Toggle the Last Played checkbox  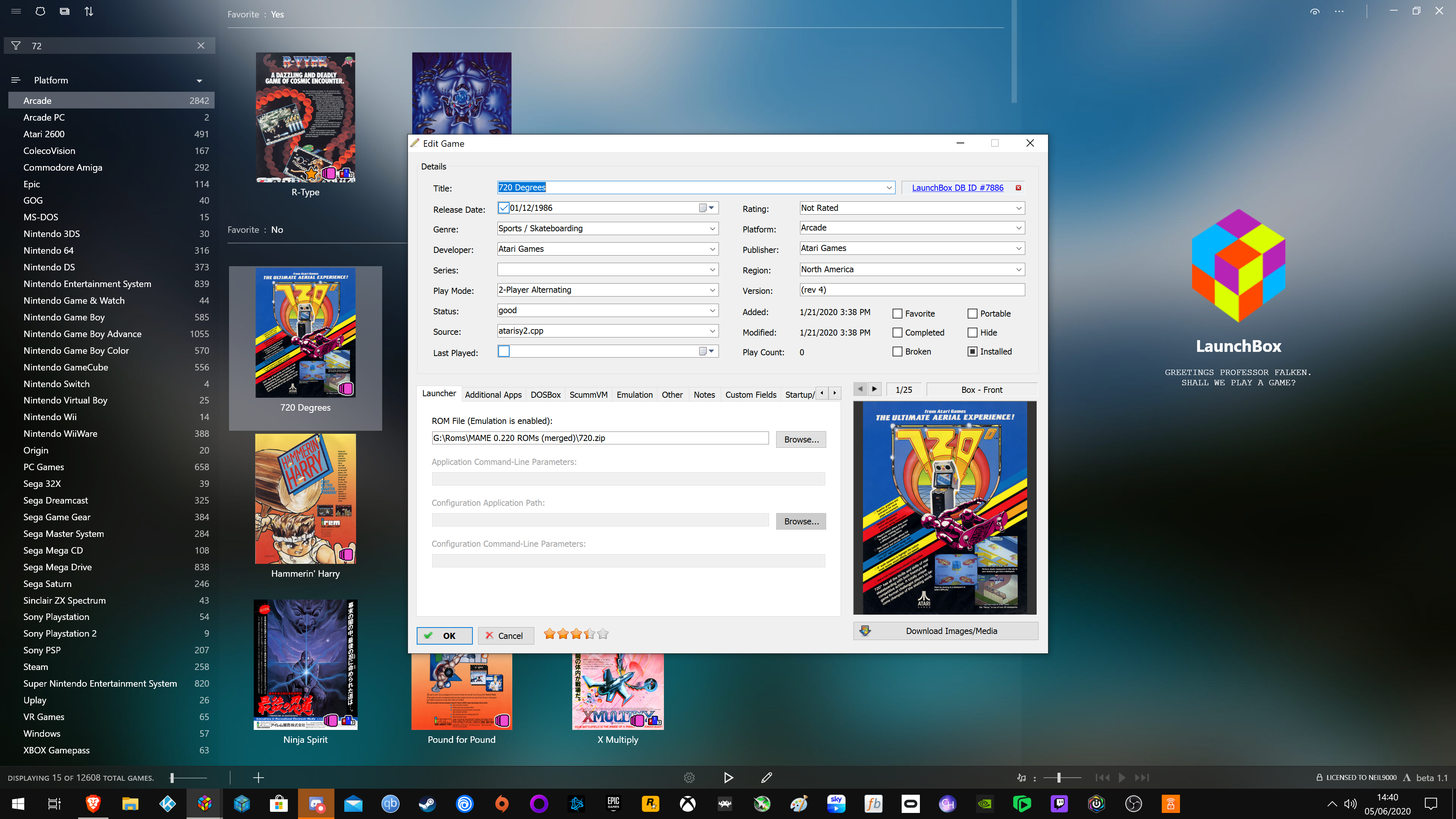point(504,351)
